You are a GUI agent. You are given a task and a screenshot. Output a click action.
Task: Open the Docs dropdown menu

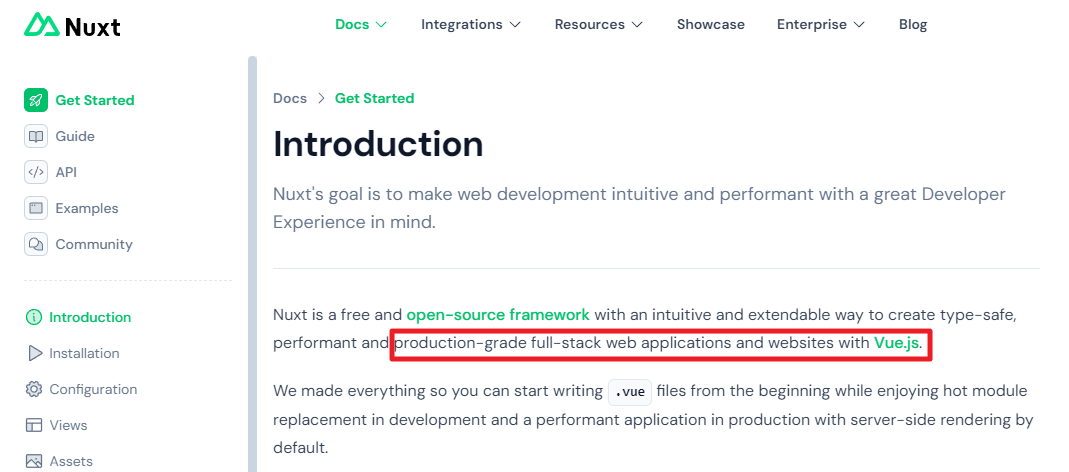coord(361,25)
